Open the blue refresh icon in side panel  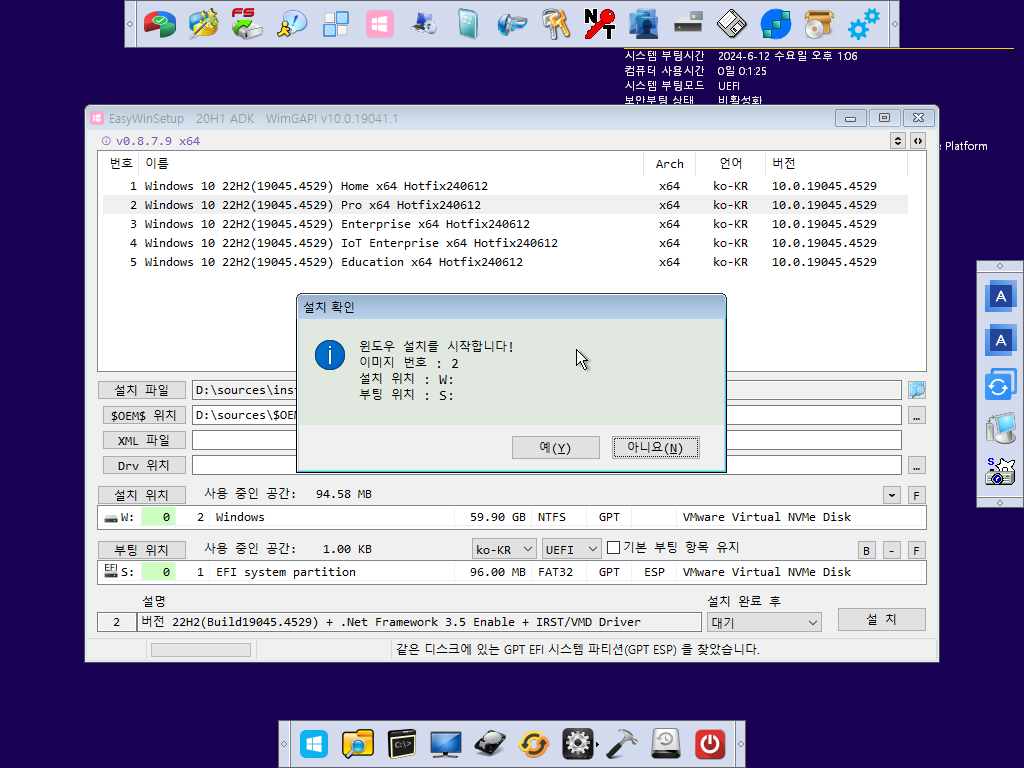pyautogui.click(x=1000, y=385)
